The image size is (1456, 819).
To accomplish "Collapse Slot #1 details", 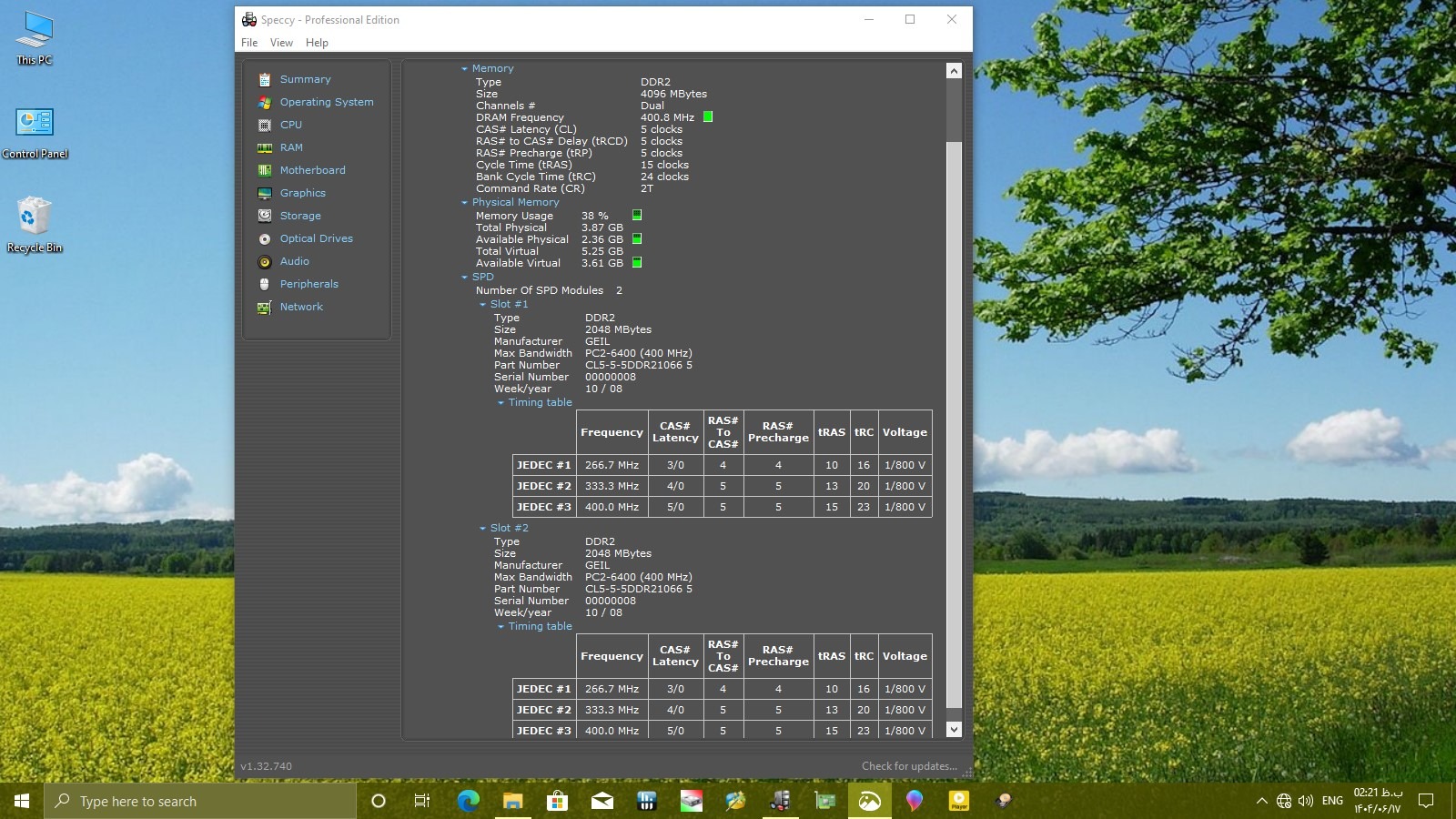I will [482, 305].
